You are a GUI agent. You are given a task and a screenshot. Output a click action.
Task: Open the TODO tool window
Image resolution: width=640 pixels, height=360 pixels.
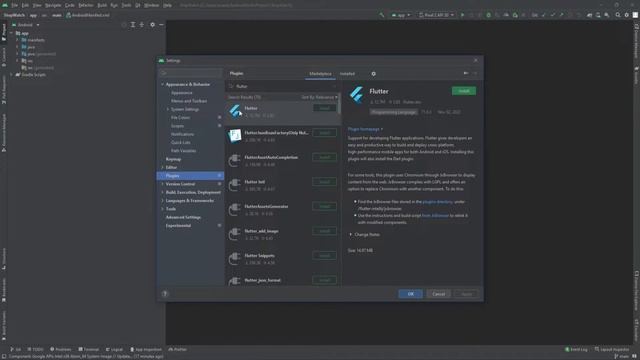[x=36, y=349]
